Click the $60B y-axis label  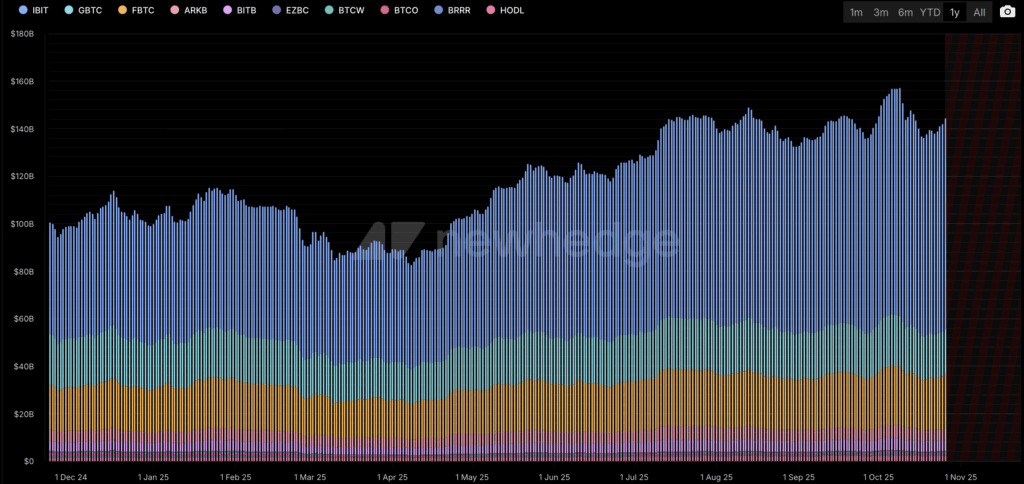[24, 319]
